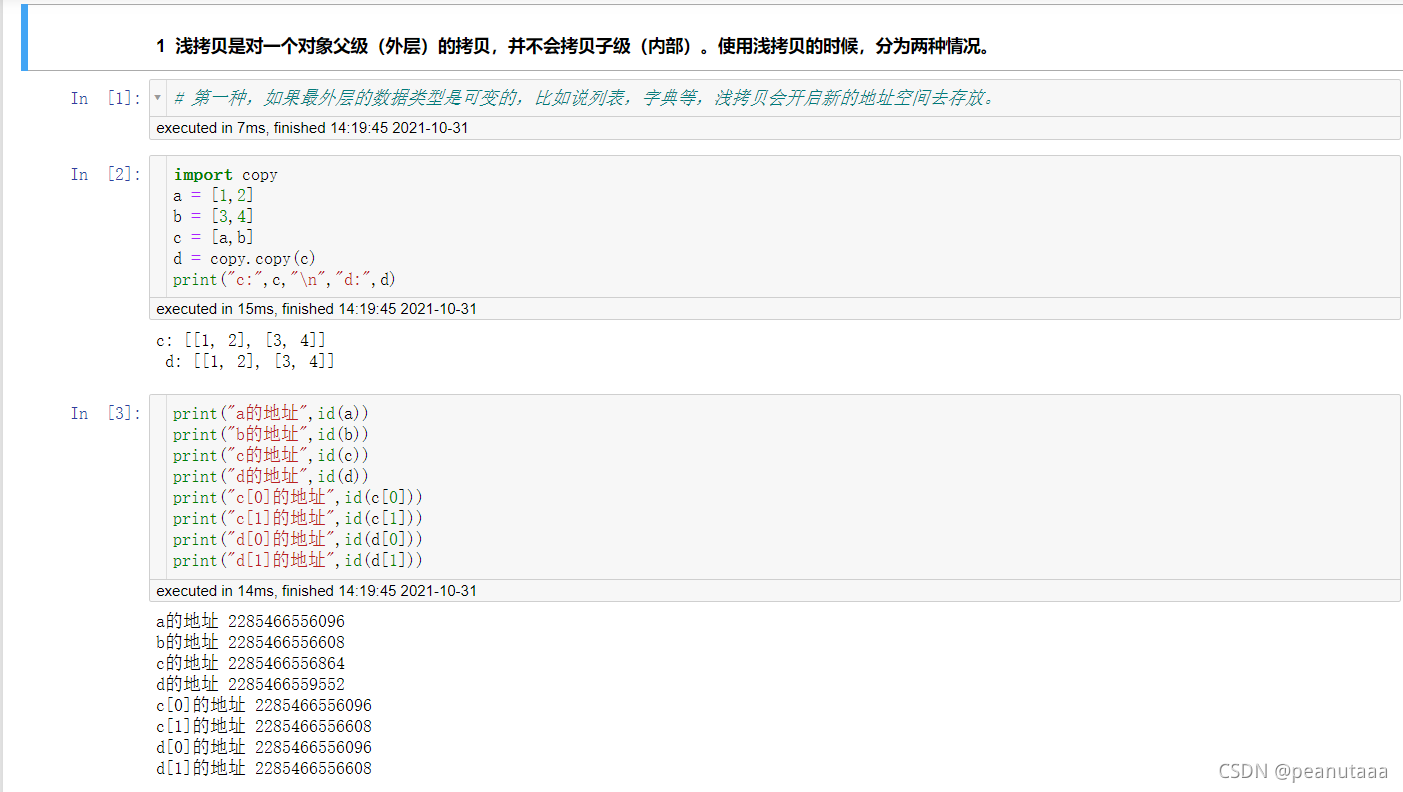Image resolution: width=1403 pixels, height=792 pixels.
Task: Click output 'c的地址 2285466556864'
Action: [x=250, y=663]
